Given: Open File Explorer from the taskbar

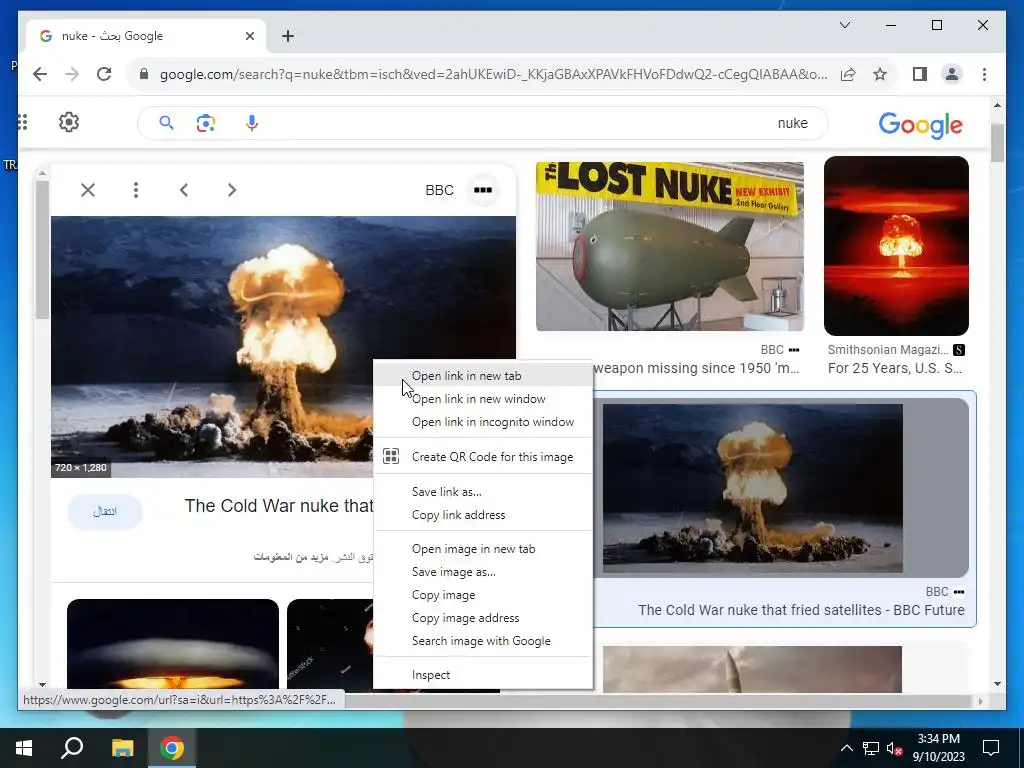Looking at the screenshot, I should click(x=122, y=748).
